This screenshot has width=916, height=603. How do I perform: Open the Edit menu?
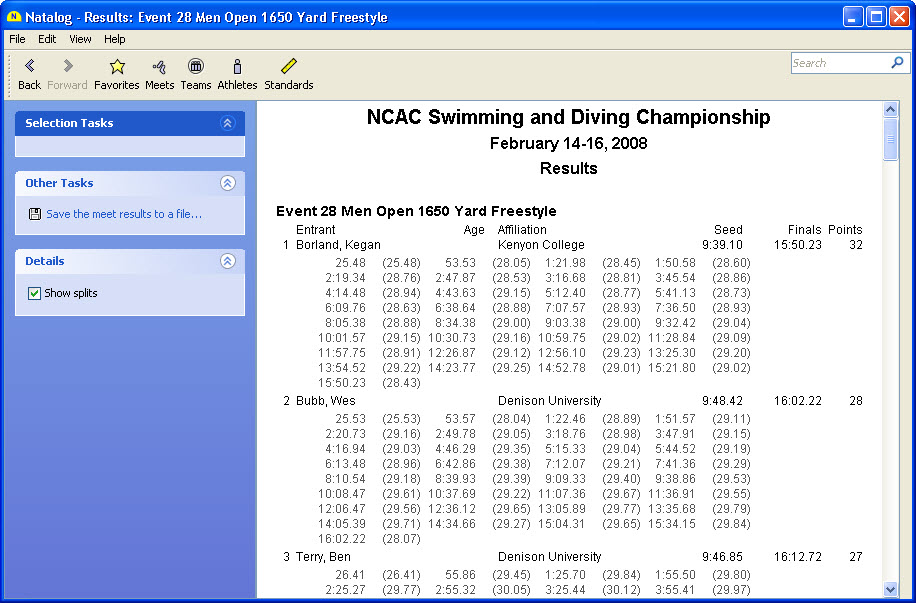(47, 39)
